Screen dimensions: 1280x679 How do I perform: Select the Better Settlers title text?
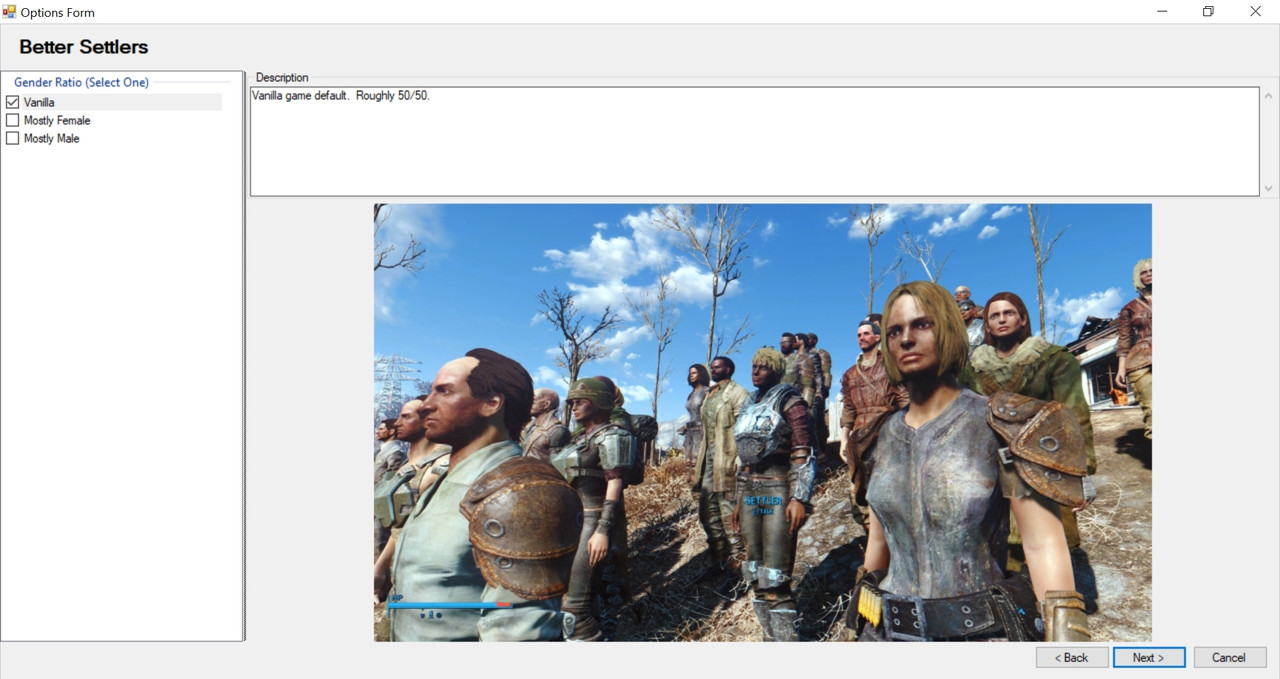(84, 47)
